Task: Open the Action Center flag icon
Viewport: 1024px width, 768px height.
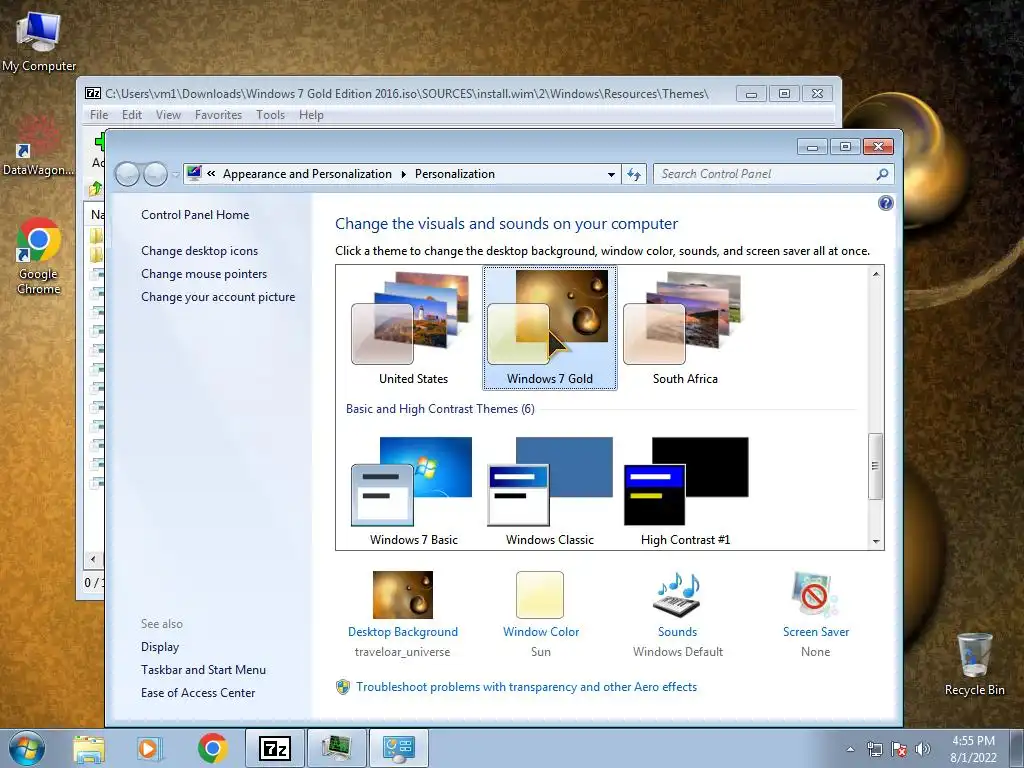Action: pos(899,749)
